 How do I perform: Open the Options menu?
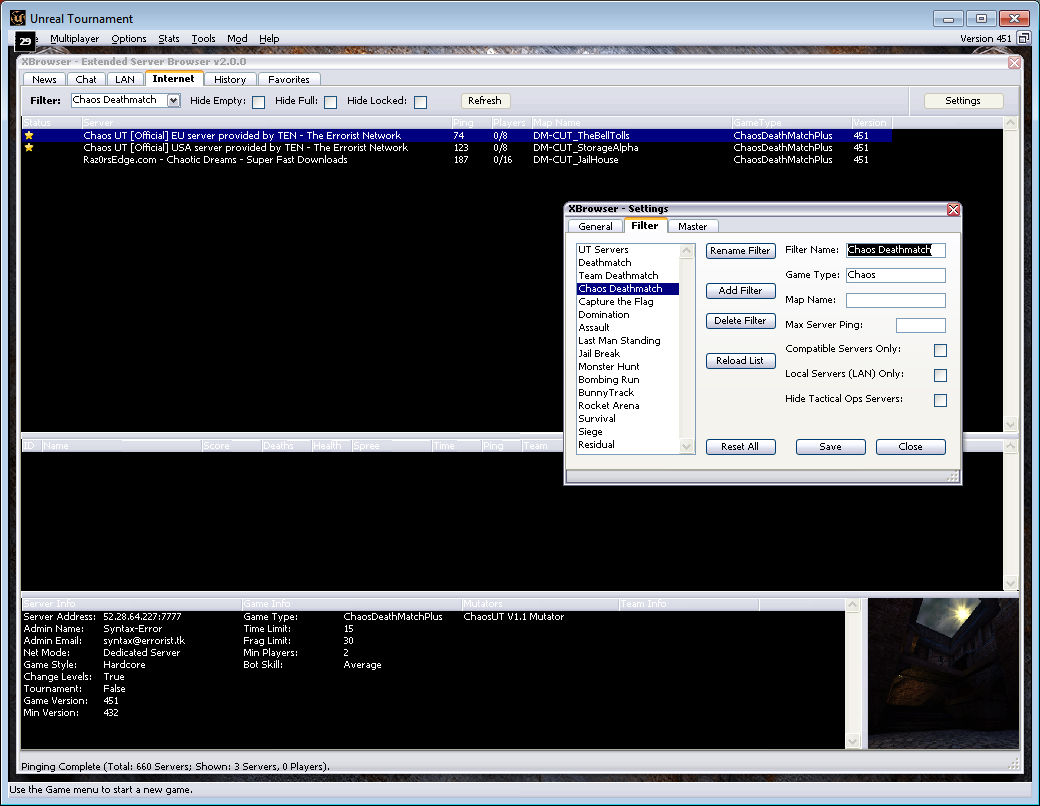[x=129, y=38]
